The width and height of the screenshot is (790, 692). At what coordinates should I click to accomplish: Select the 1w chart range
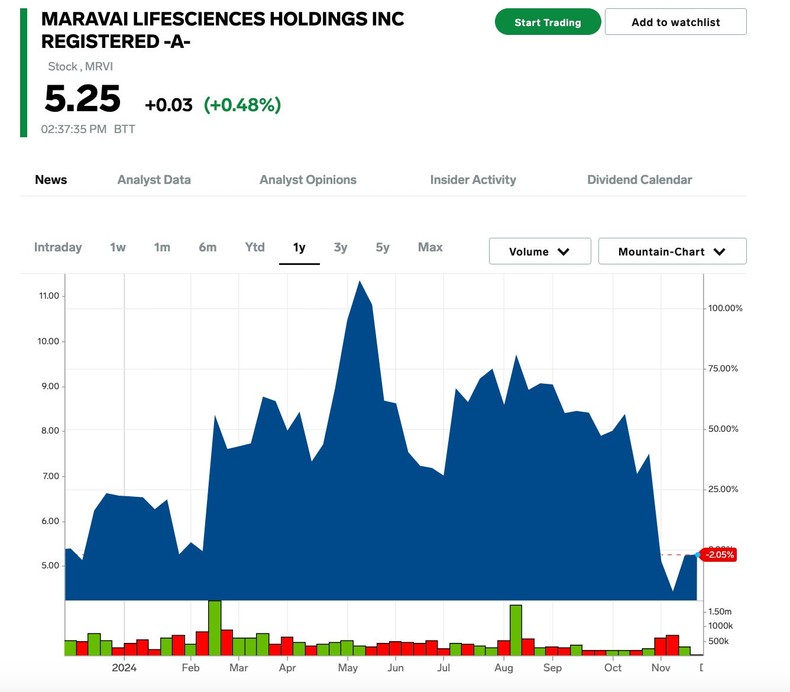pyautogui.click(x=118, y=247)
